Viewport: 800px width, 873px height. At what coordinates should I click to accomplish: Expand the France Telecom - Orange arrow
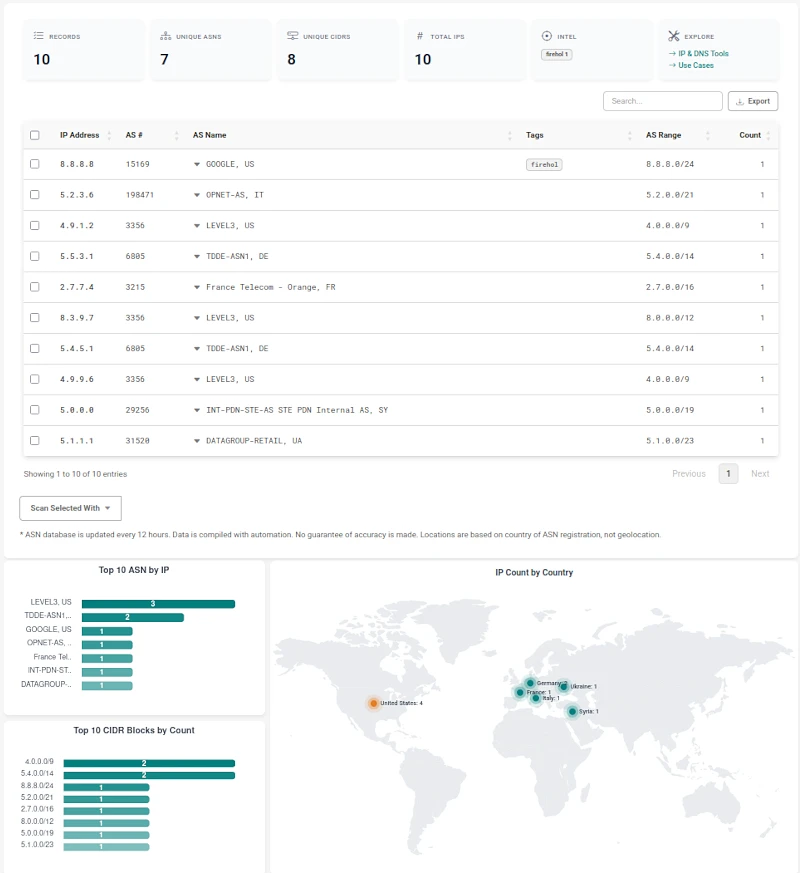[x=197, y=287]
